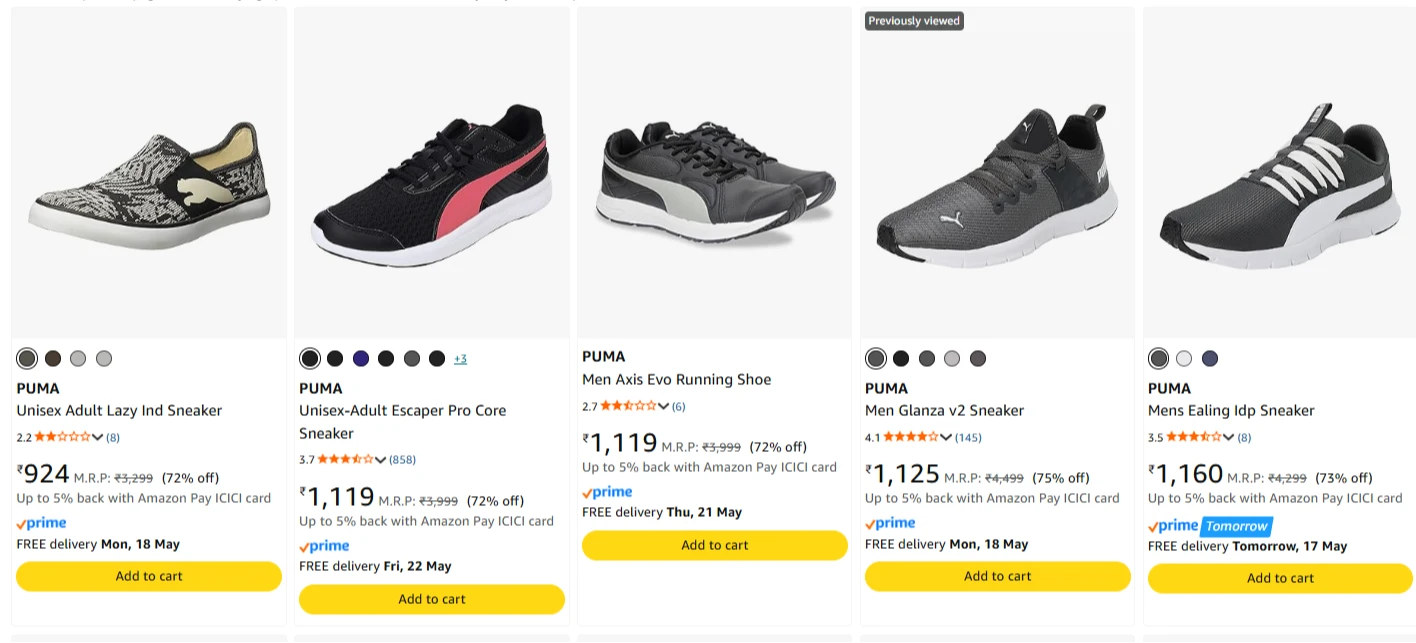Expand rating chevron for Men Axis Evo Running Shoe
Screen dimensions: 1416x643
664,406
